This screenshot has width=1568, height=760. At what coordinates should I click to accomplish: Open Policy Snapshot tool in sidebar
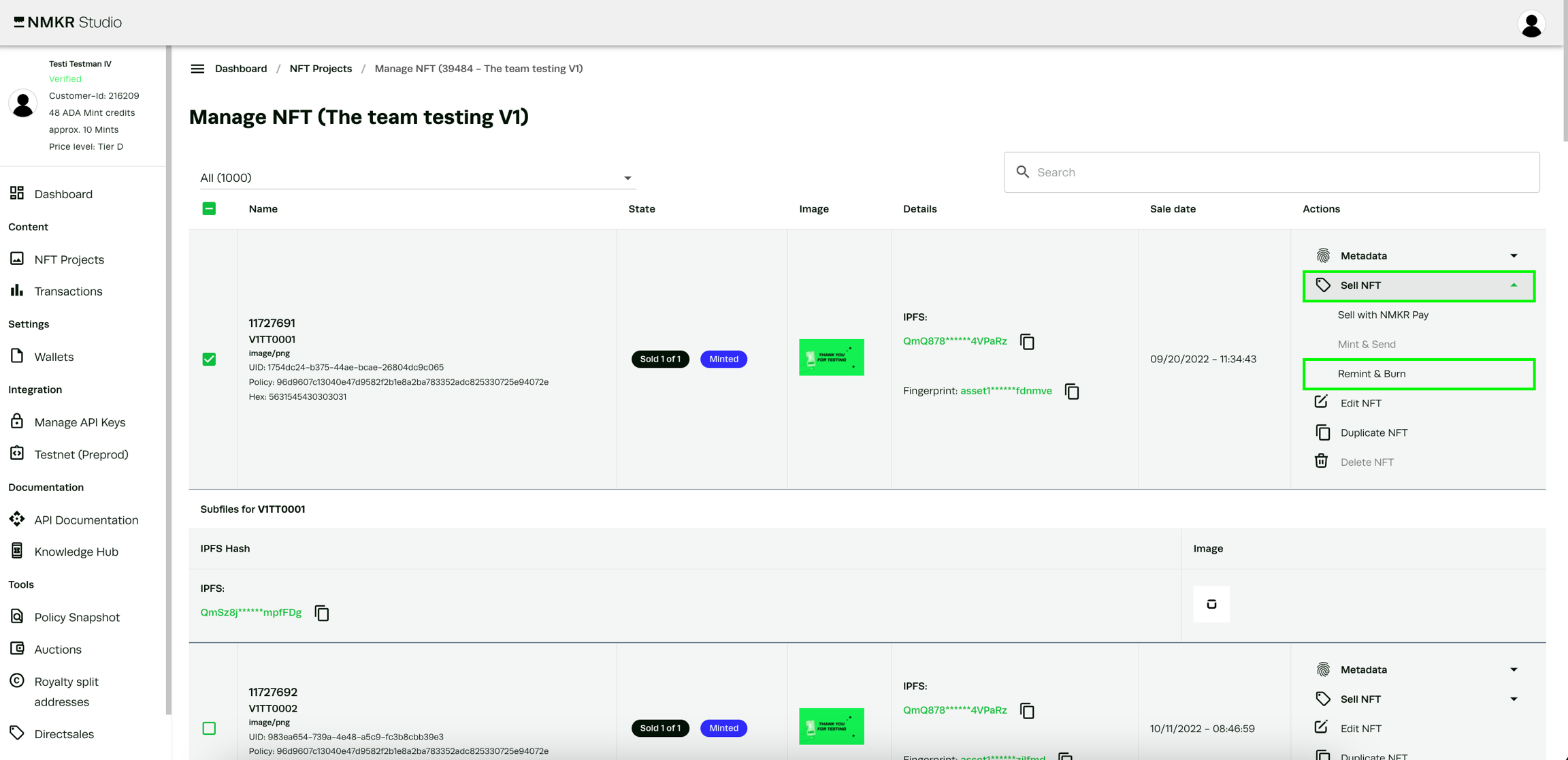click(76, 617)
